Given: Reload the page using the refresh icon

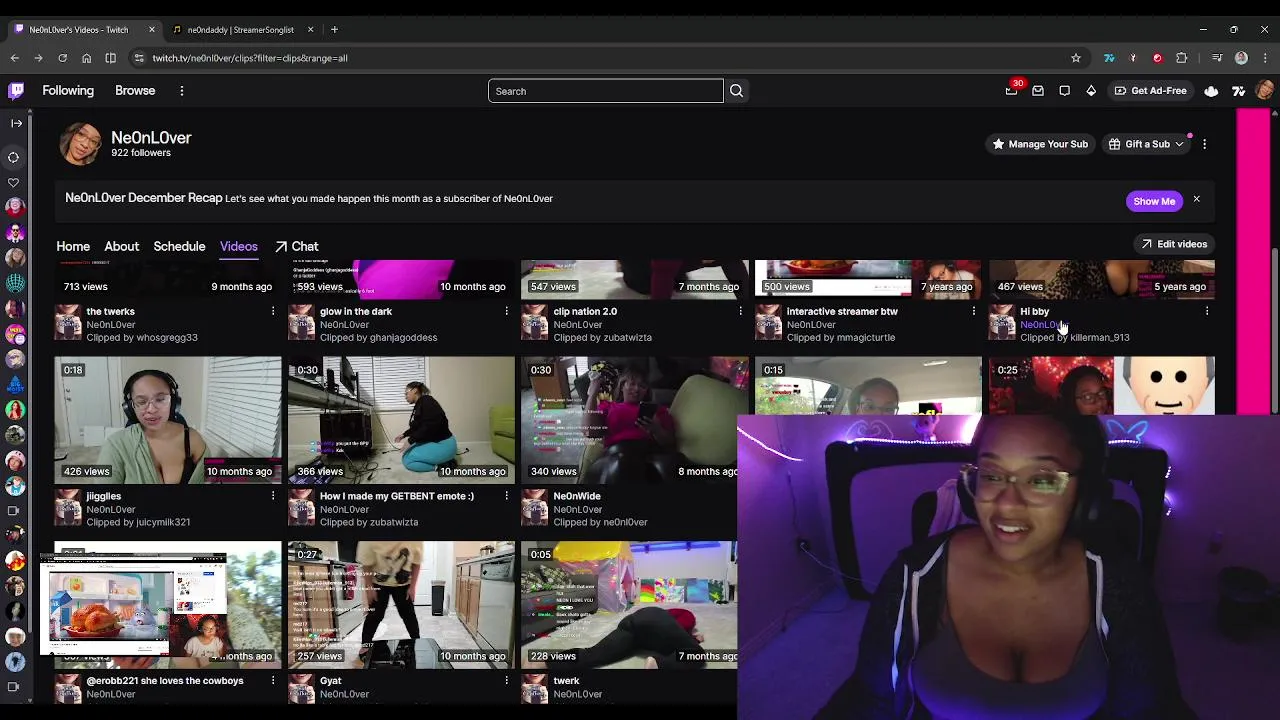Looking at the screenshot, I should pos(62,58).
